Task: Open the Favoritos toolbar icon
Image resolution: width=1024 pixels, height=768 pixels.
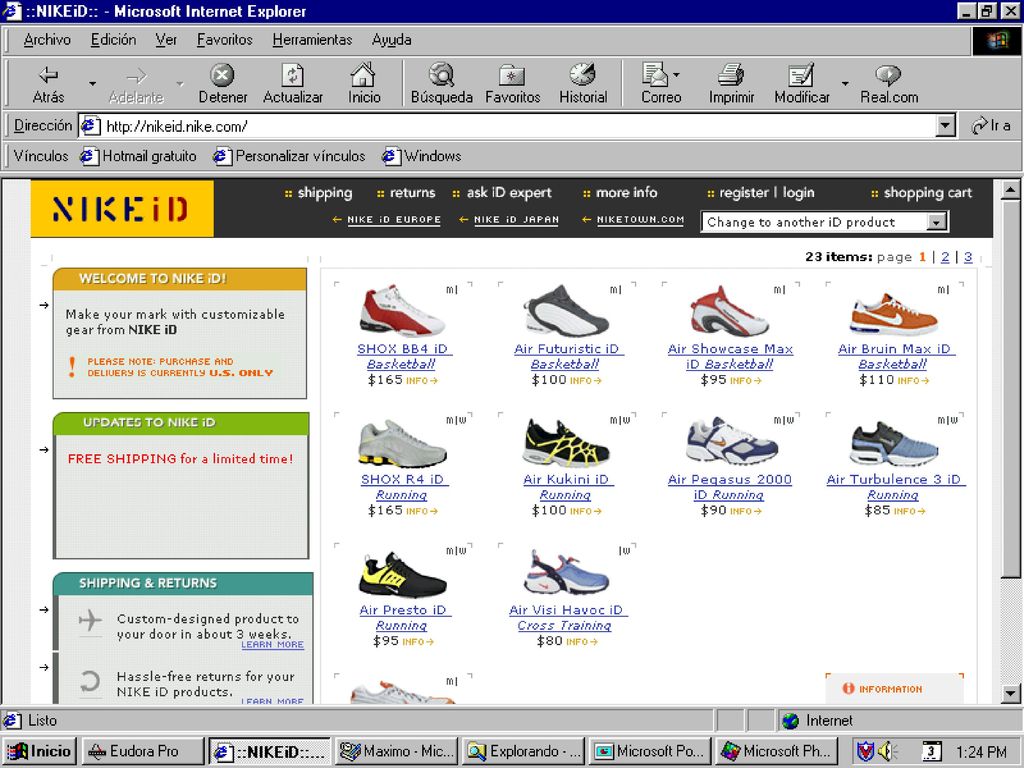Action: coord(512,76)
